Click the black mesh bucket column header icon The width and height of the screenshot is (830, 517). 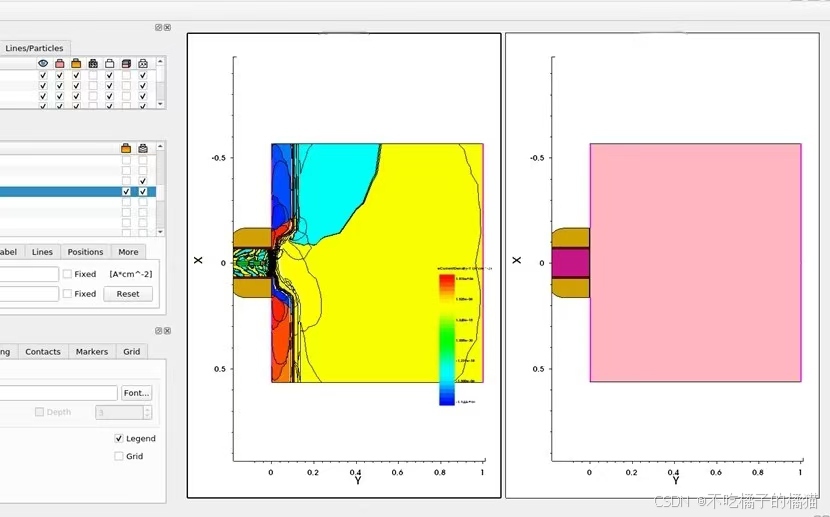(93, 64)
